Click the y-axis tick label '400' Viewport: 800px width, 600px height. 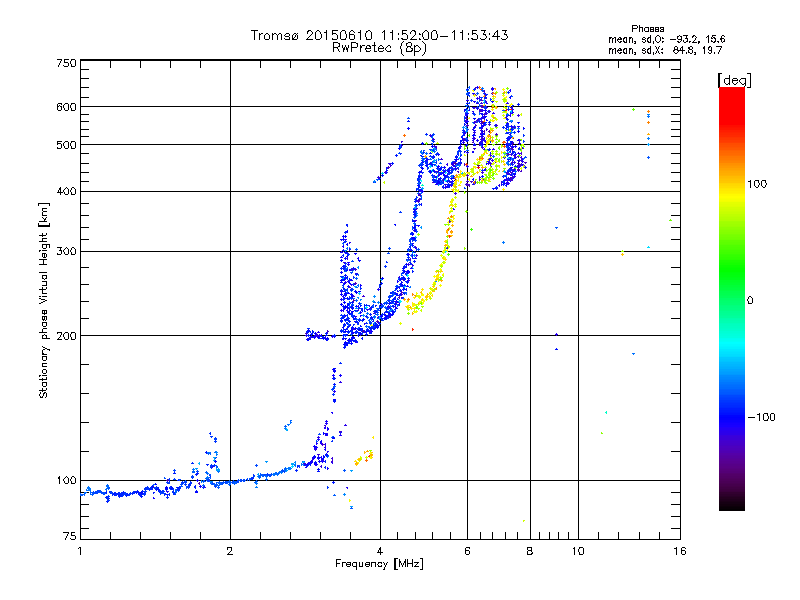click(66, 192)
